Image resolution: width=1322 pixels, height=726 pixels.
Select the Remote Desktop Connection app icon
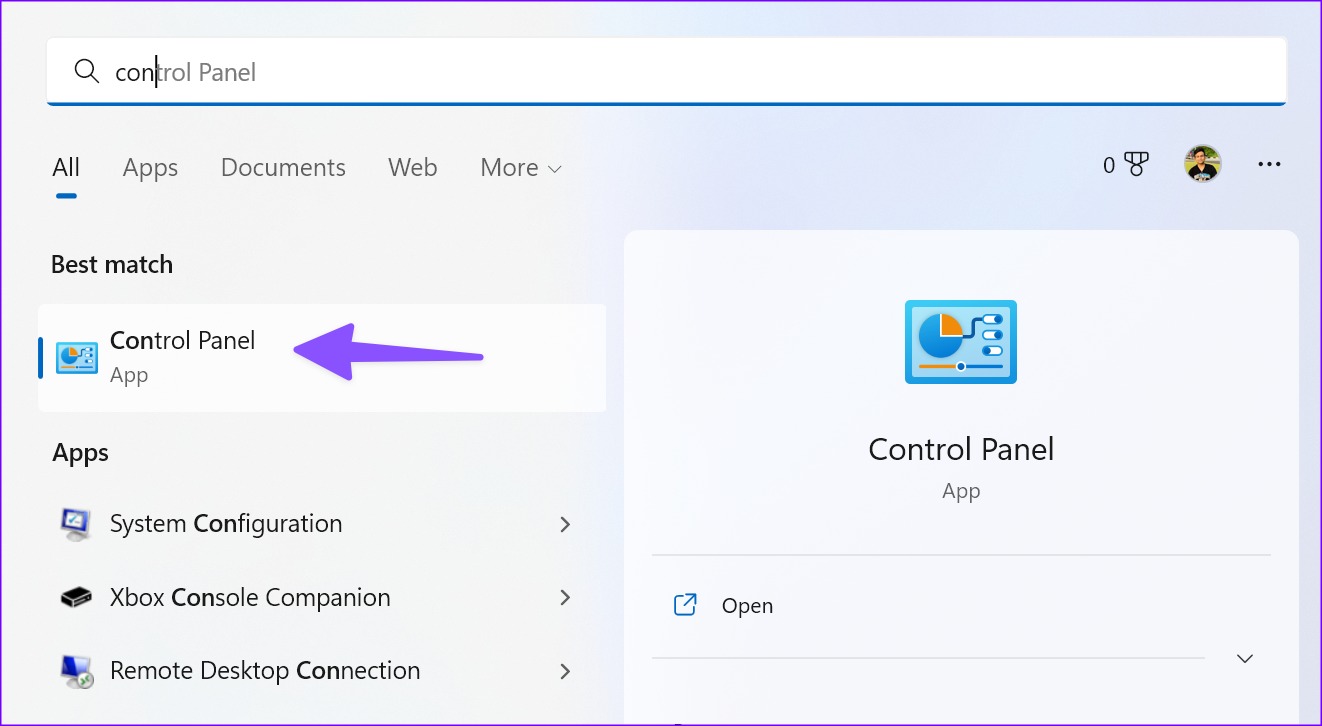(76, 671)
